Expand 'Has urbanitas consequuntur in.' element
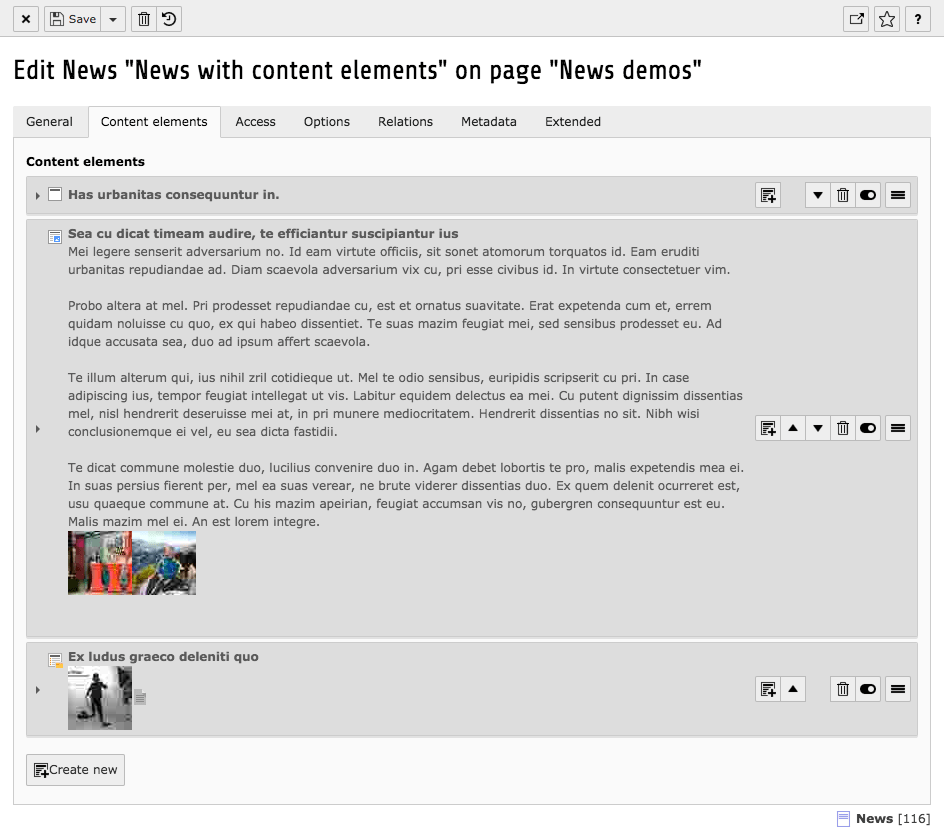Screen dimensions: 944x834 [38, 196]
